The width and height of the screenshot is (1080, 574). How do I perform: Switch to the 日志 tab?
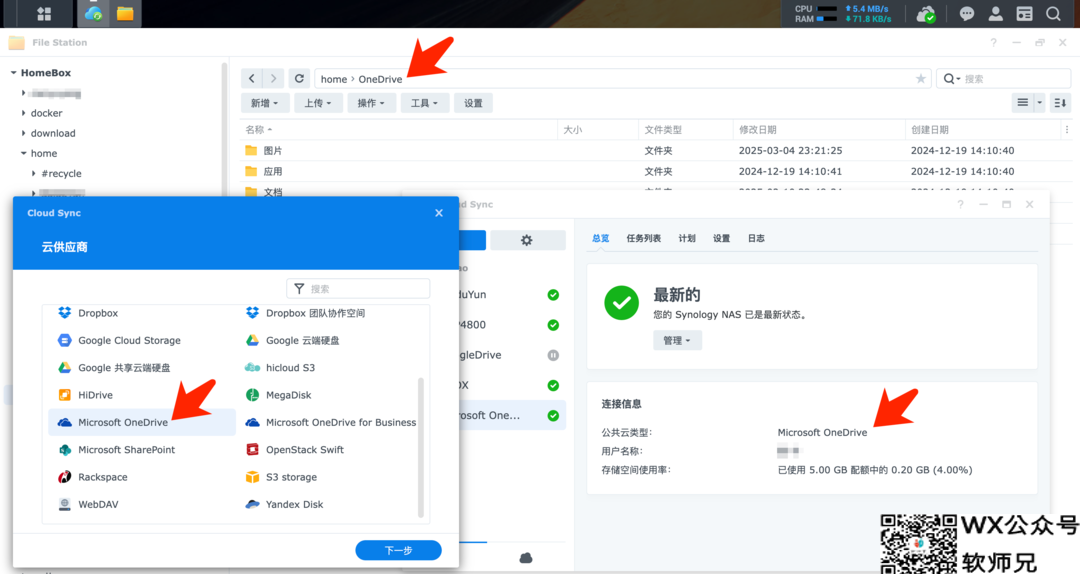click(x=756, y=238)
